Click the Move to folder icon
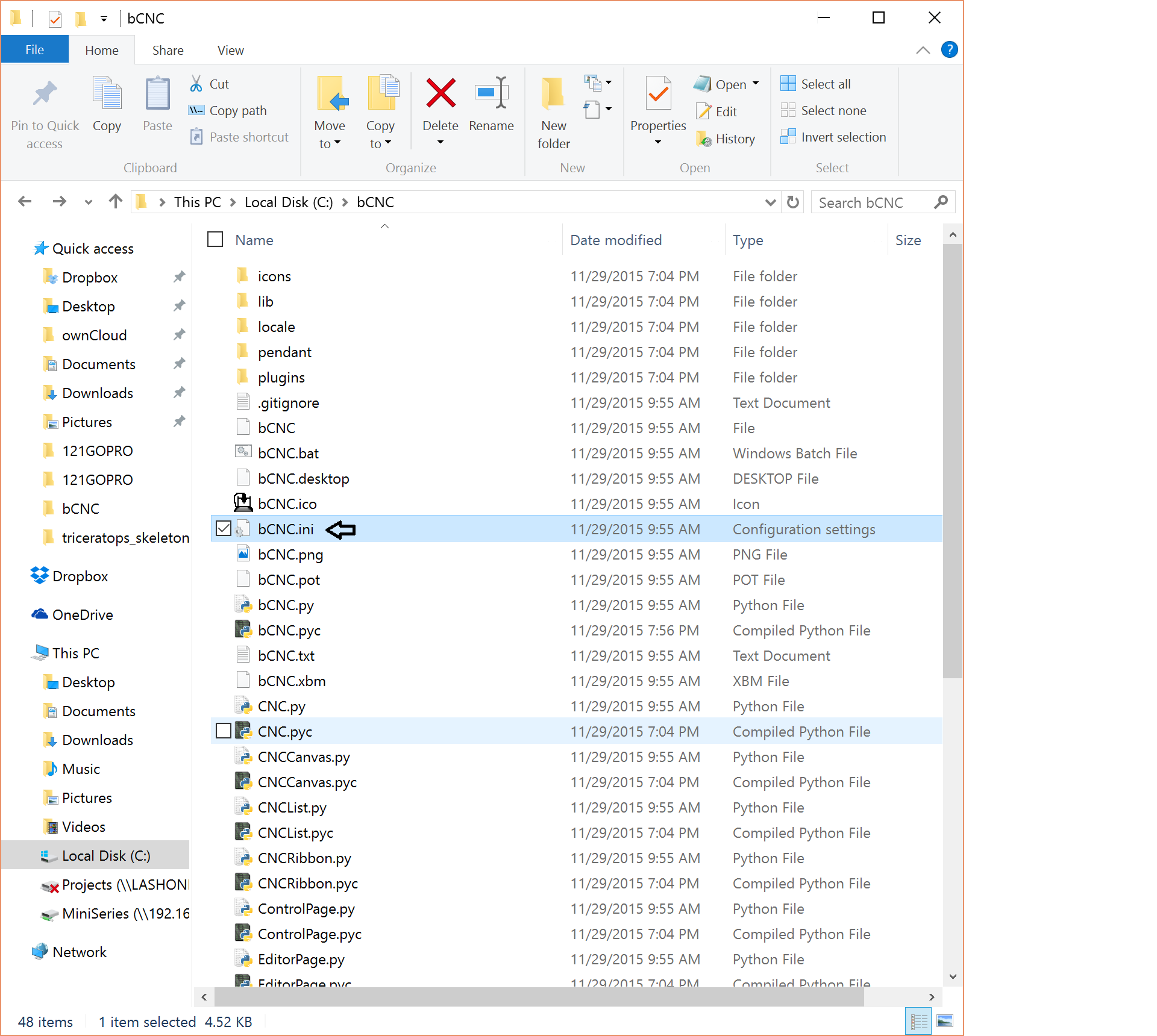 pyautogui.click(x=332, y=93)
